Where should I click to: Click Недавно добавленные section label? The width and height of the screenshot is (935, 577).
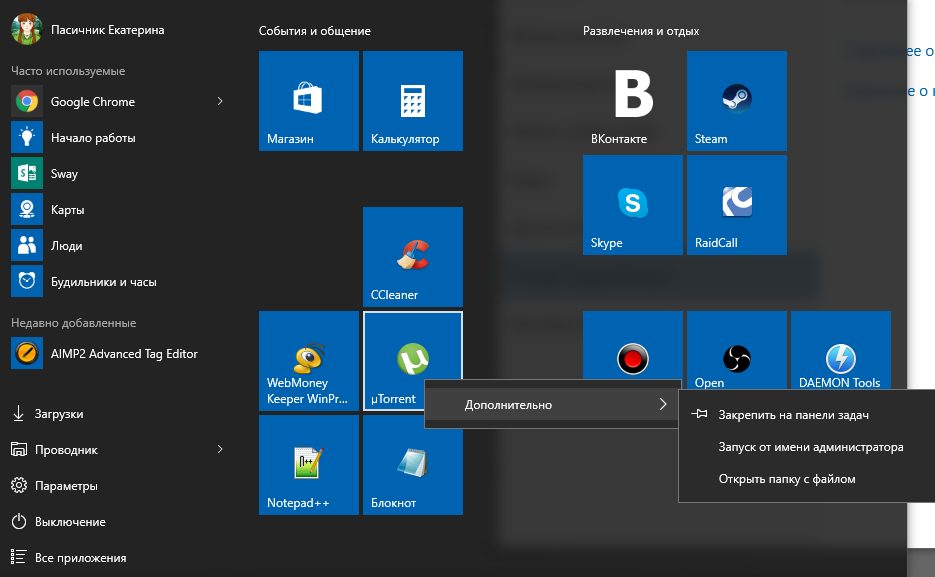click(73, 323)
